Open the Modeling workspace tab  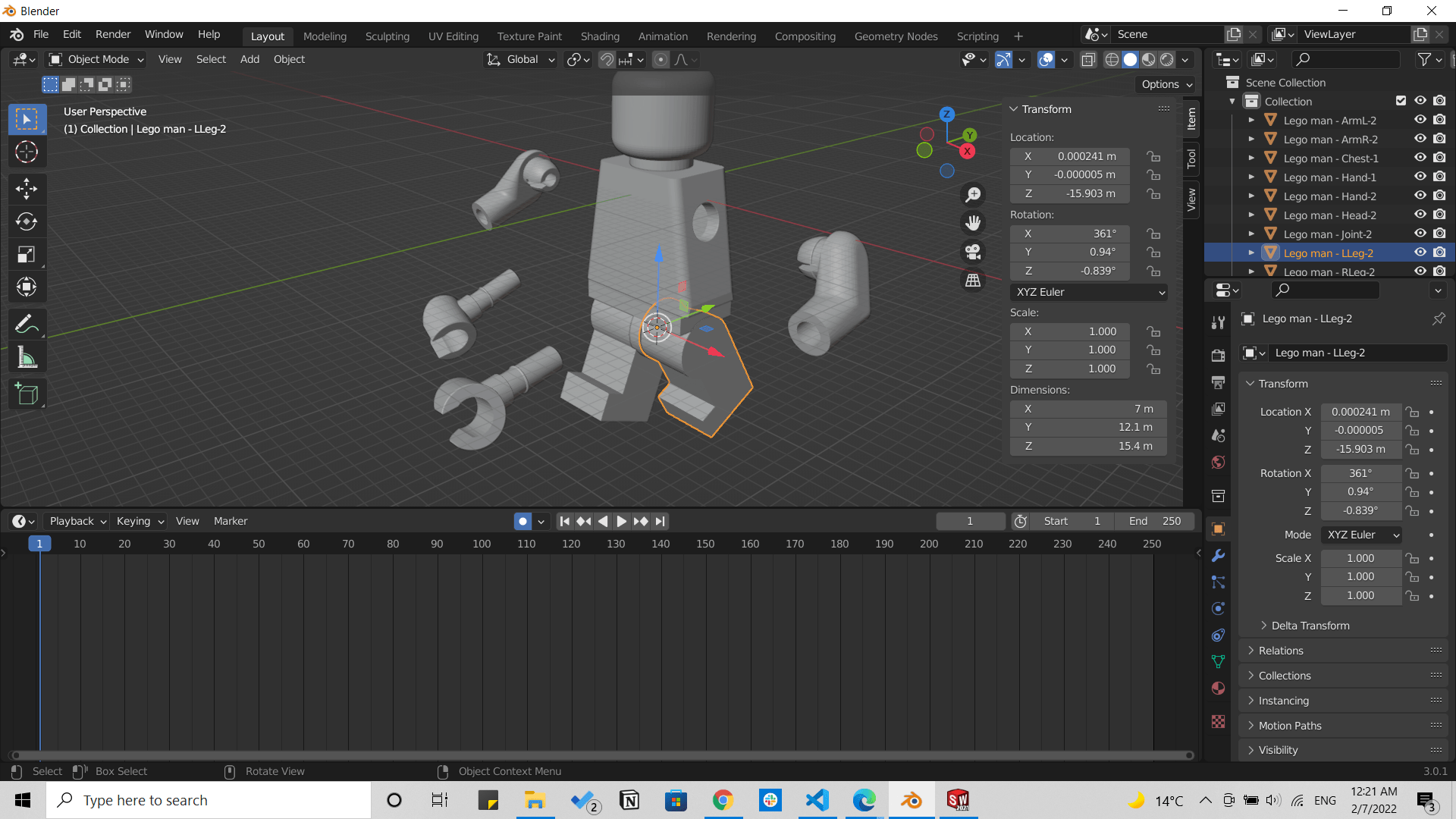(x=324, y=36)
